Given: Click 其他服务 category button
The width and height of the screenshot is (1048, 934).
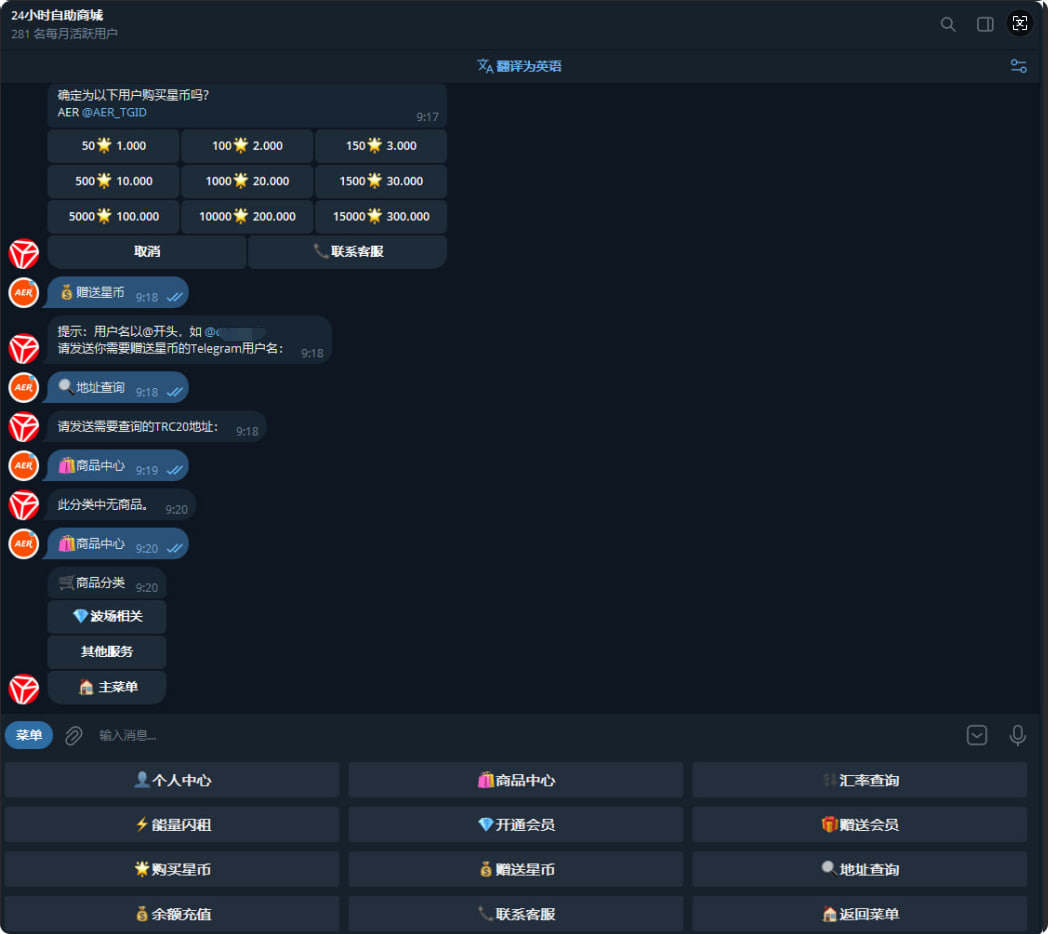Looking at the screenshot, I should [x=107, y=652].
